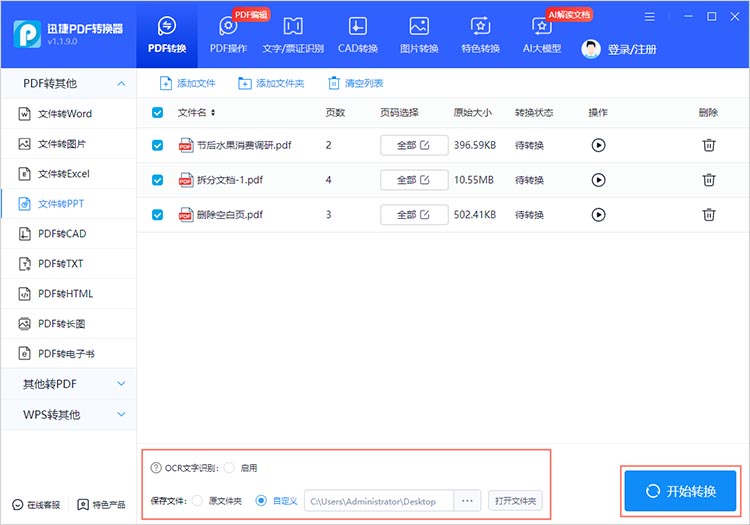This screenshot has height=525, width=750.
Task: Select the 图片转换 icon in top toolbar
Action: coord(419,27)
